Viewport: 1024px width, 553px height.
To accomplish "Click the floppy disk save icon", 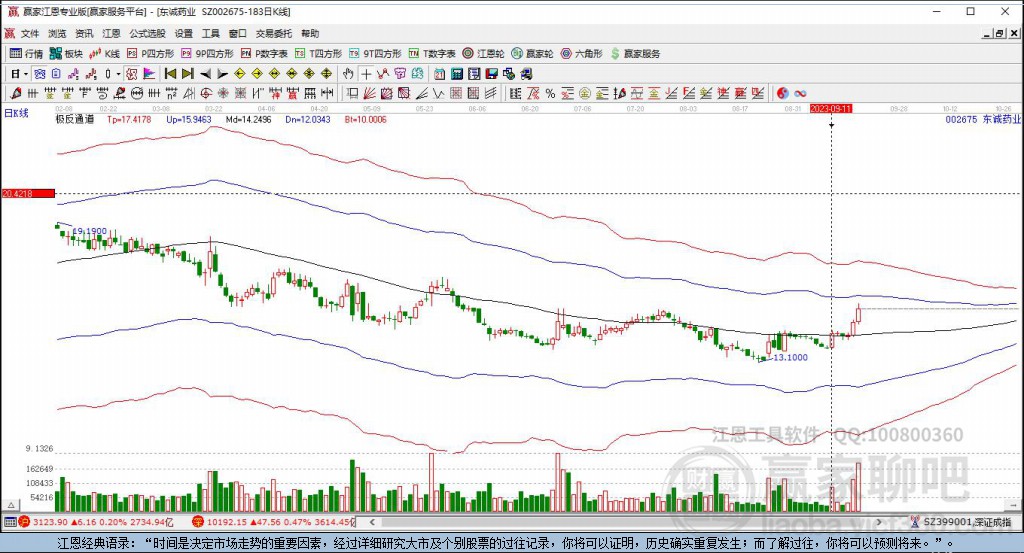I will click(x=492, y=74).
